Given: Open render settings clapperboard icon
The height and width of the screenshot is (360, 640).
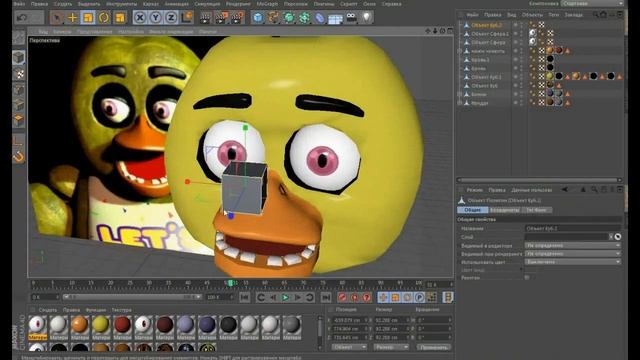Looking at the screenshot, I should pos(238,18).
